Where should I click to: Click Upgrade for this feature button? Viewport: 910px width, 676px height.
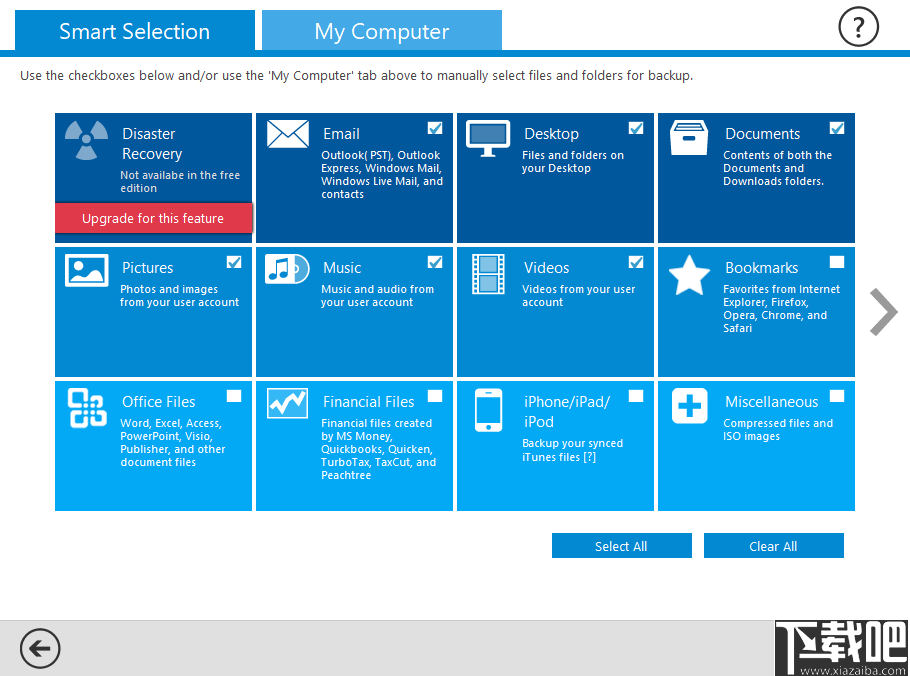point(154,218)
